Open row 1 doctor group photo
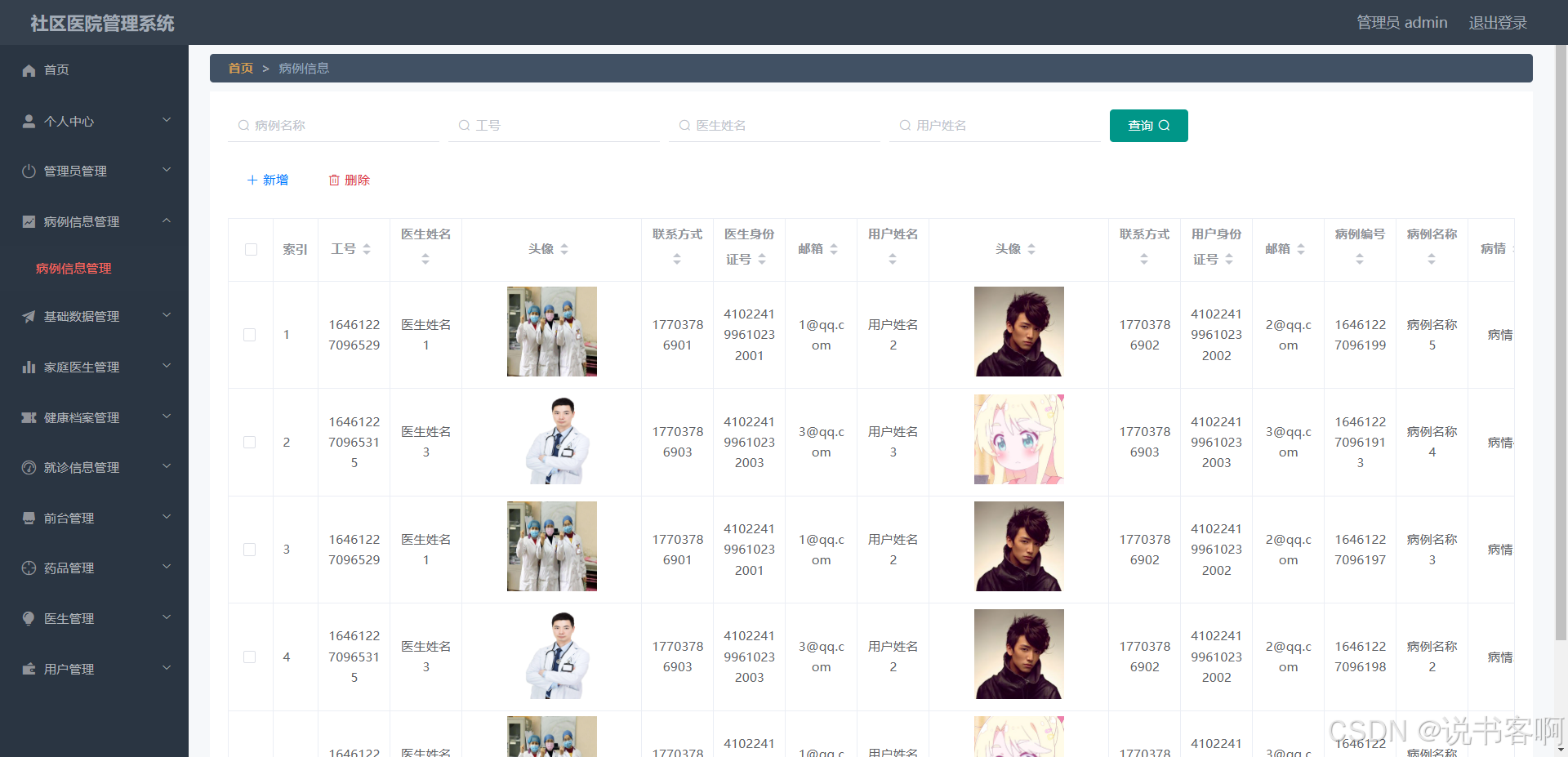The image size is (1568, 757). coord(552,332)
